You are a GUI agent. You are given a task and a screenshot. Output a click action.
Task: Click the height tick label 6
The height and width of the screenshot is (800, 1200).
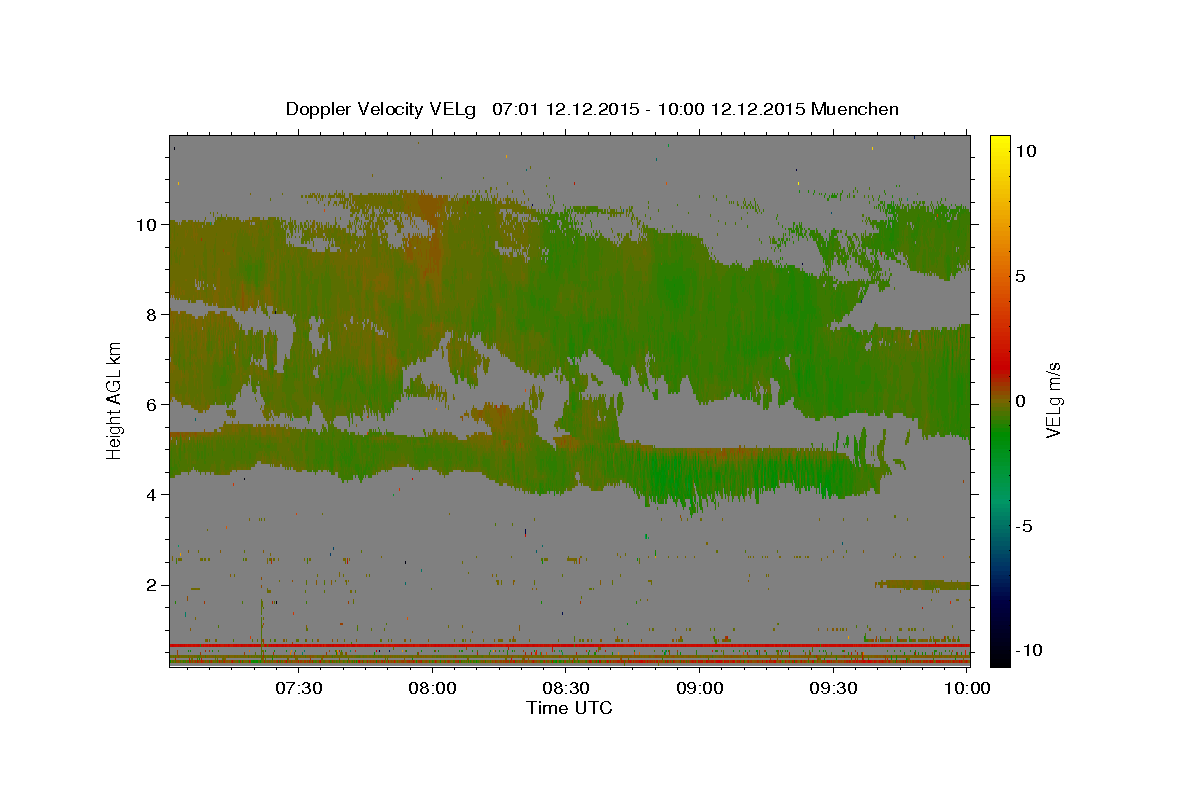coord(153,405)
